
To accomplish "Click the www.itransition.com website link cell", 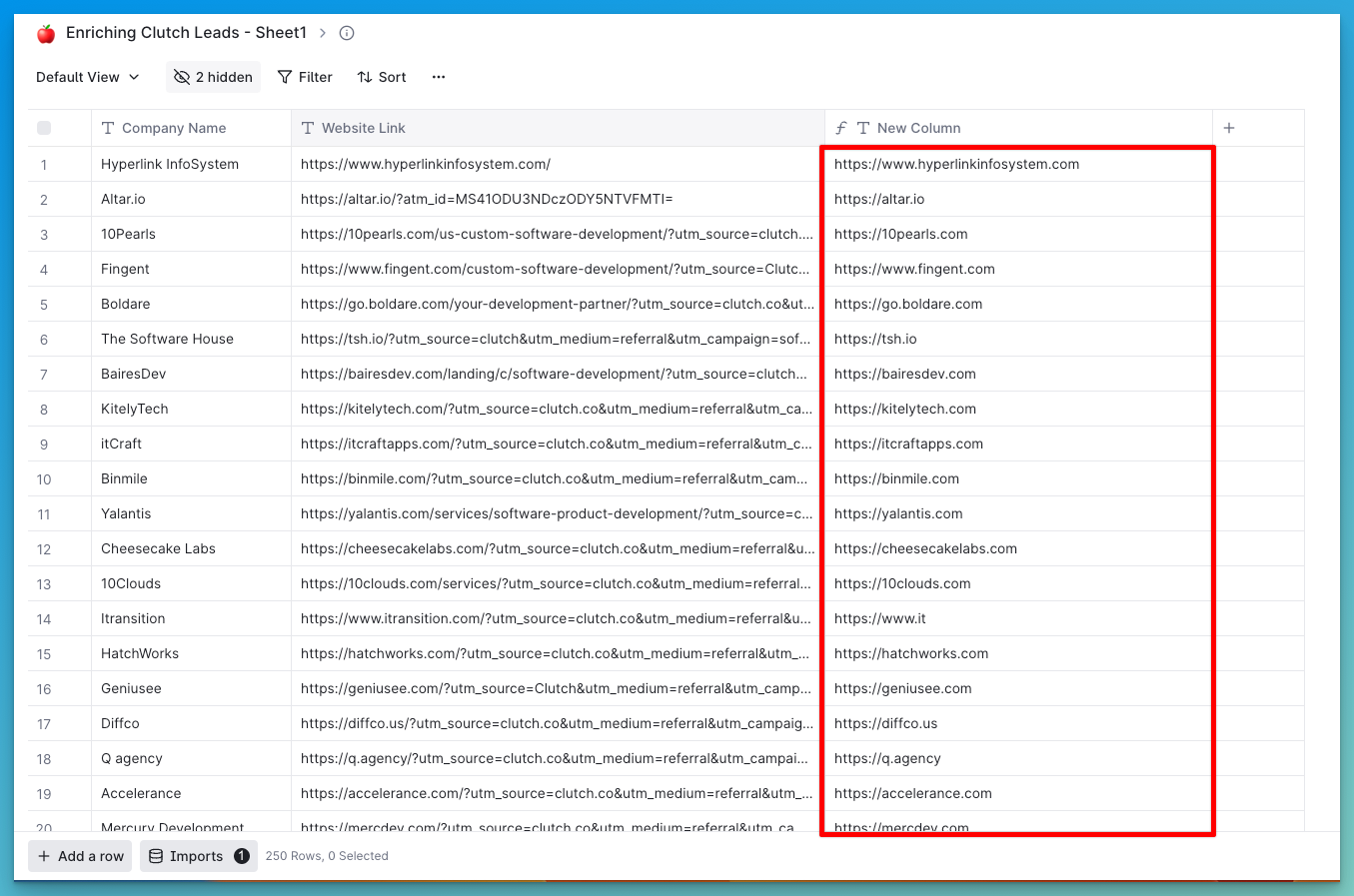I will point(558,618).
